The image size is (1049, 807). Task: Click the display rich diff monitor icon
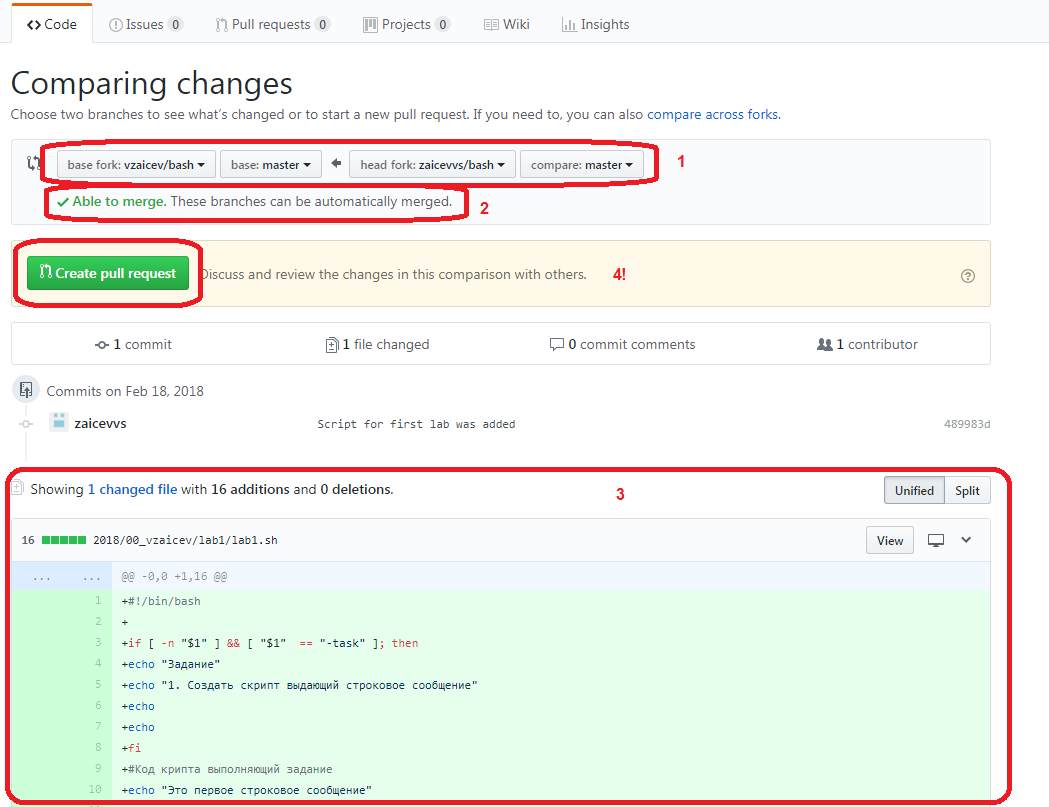(936, 540)
